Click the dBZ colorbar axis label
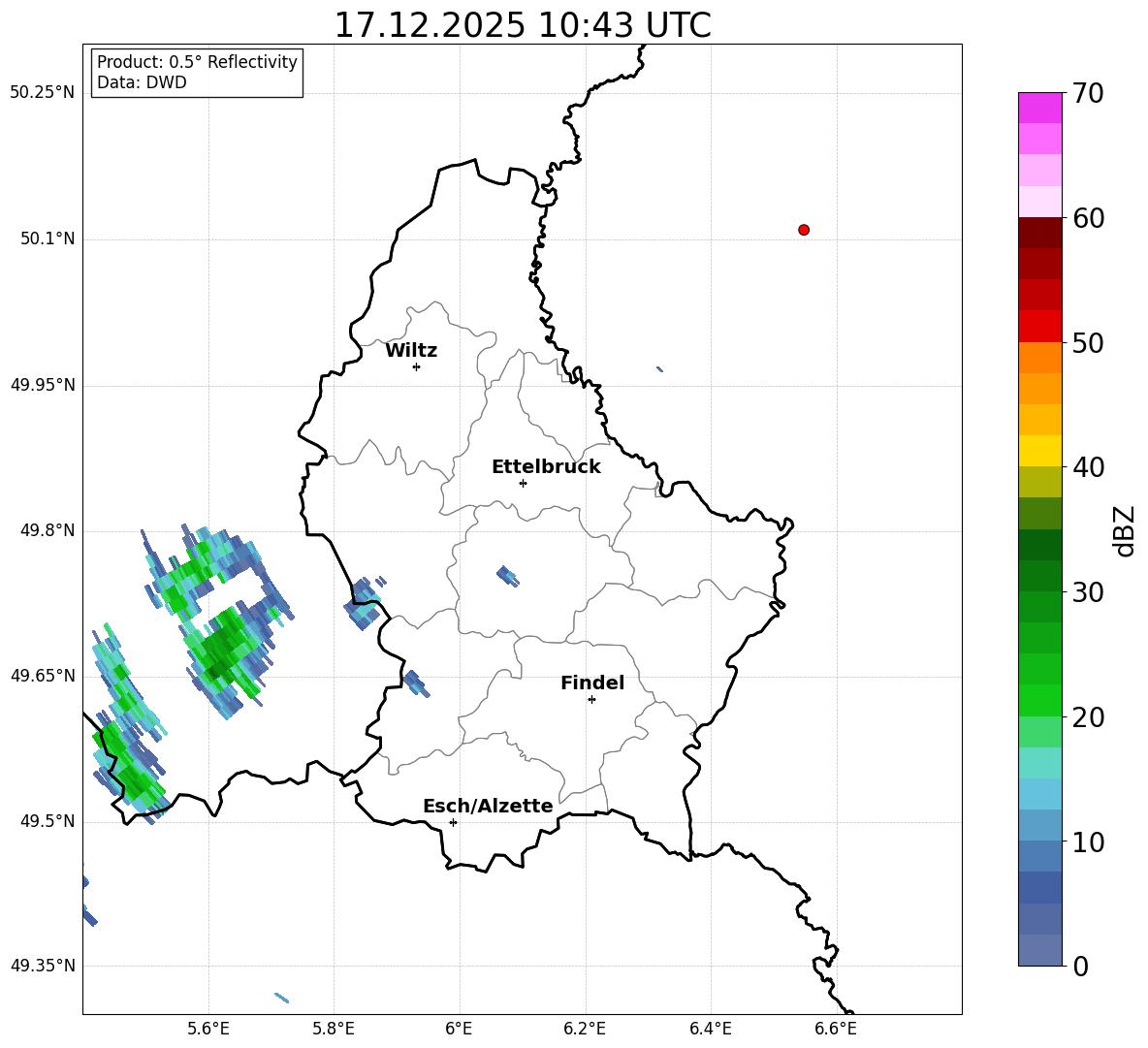Image resolution: width=1148 pixels, height=1048 pixels. 1123,530
